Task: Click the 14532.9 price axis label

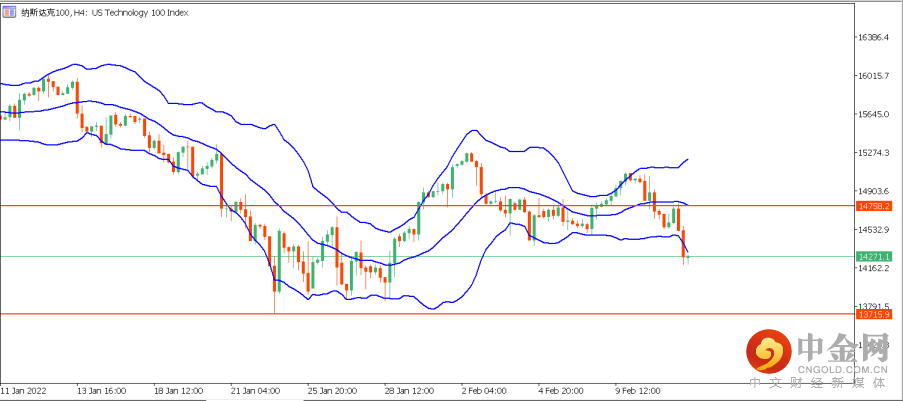Action: (x=875, y=230)
